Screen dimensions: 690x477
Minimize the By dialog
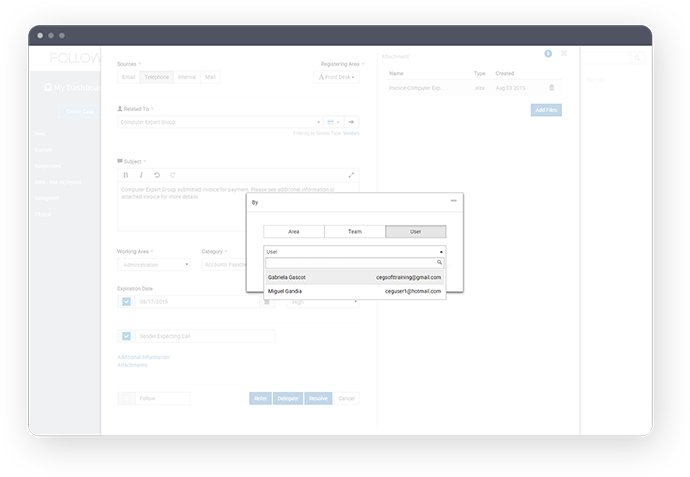click(x=454, y=201)
